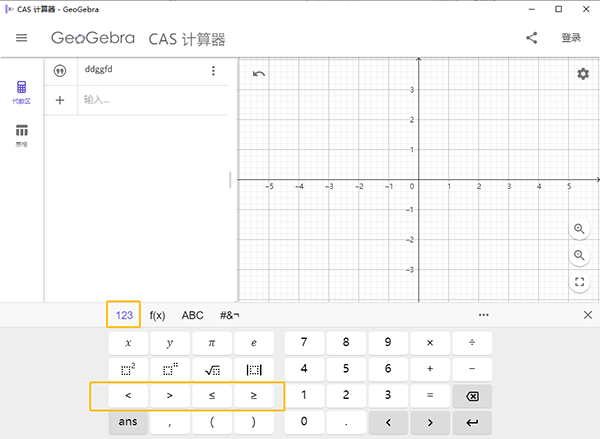Tap the number 2 key
The image size is (600, 439).
(x=346, y=396)
